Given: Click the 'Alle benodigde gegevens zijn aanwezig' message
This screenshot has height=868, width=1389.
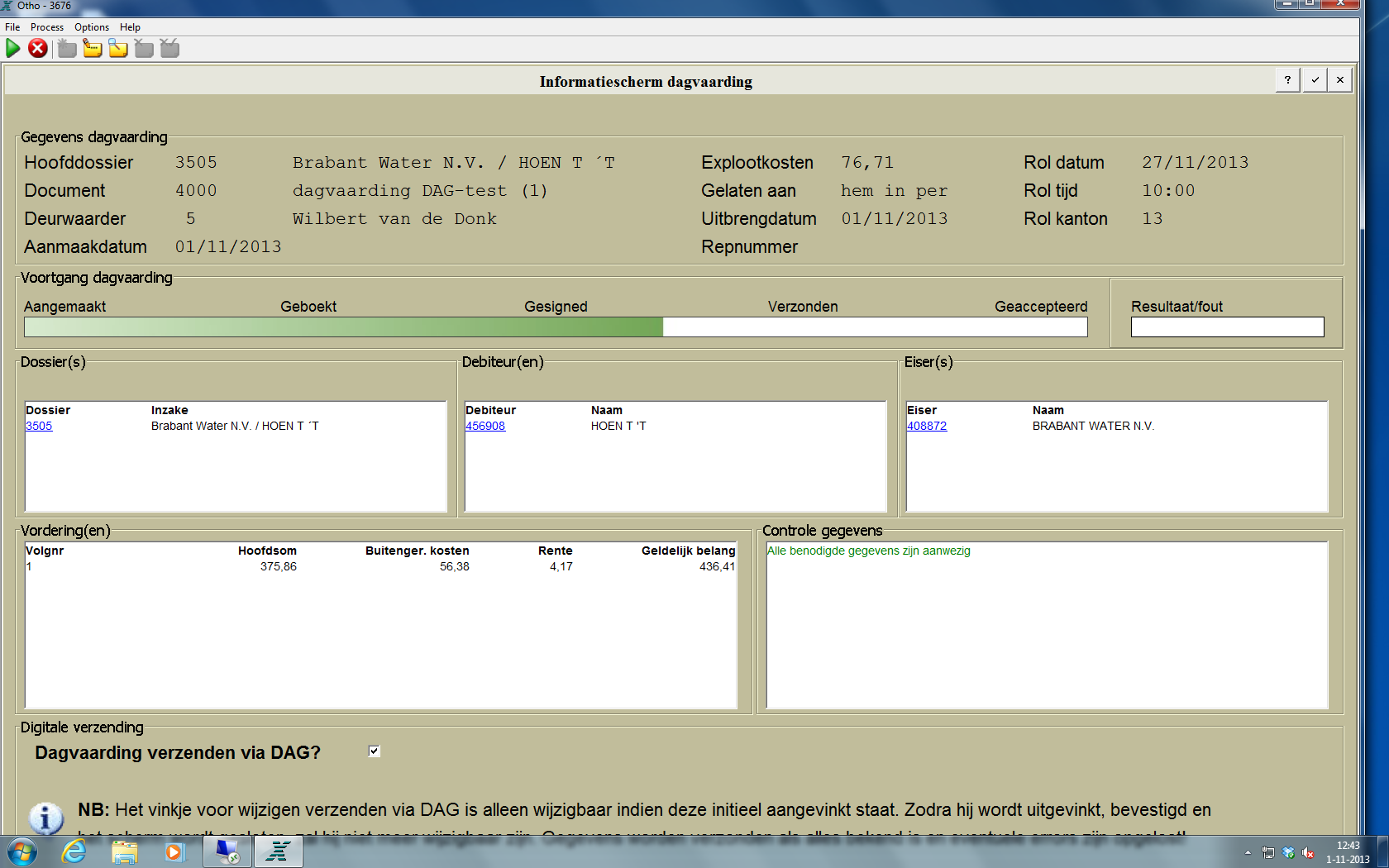Looking at the screenshot, I should (x=868, y=551).
